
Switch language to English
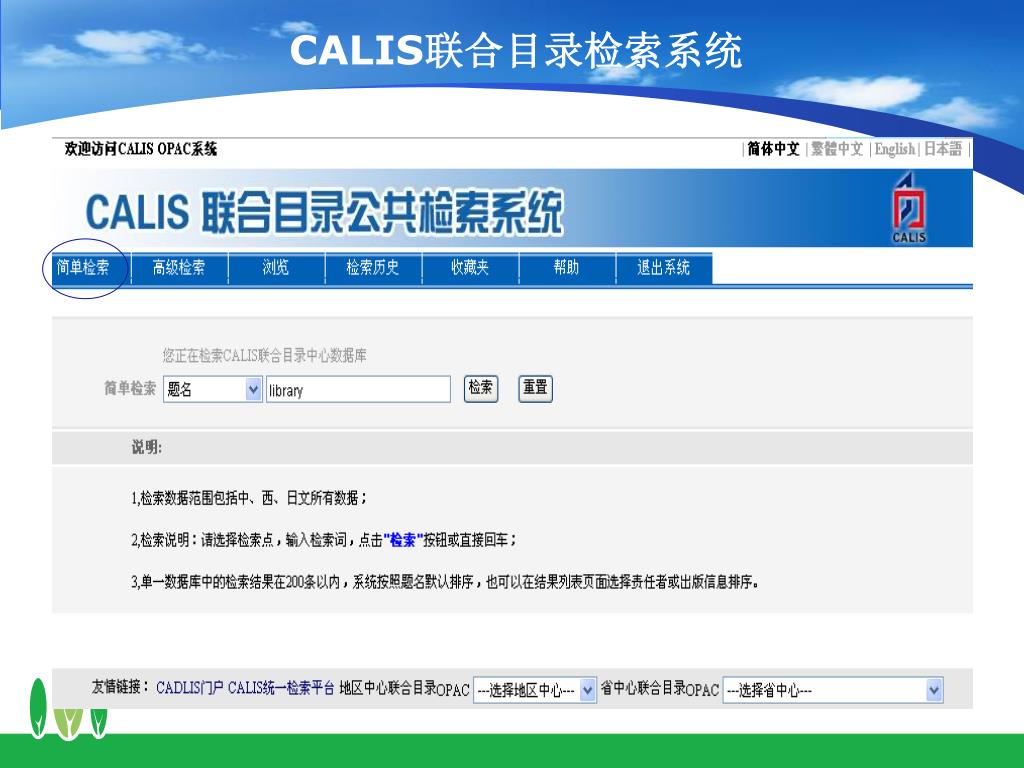[x=895, y=149]
